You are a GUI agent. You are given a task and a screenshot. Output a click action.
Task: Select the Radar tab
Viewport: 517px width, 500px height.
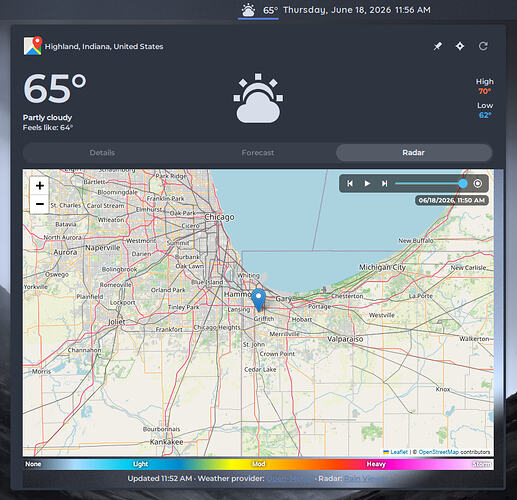(413, 153)
